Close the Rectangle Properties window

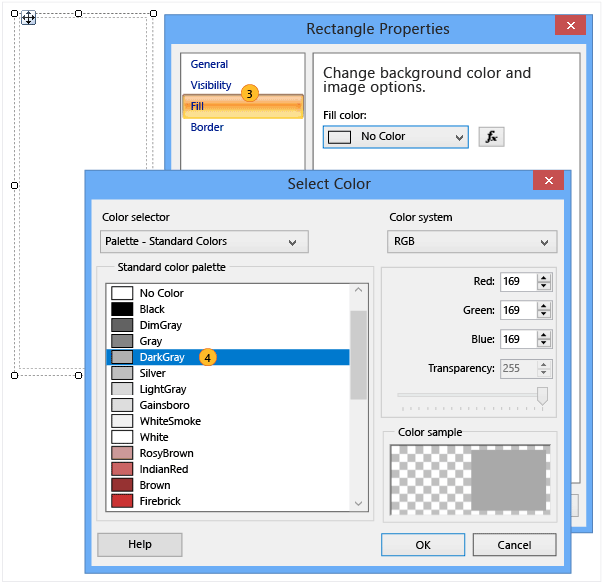pyautogui.click(x=570, y=25)
